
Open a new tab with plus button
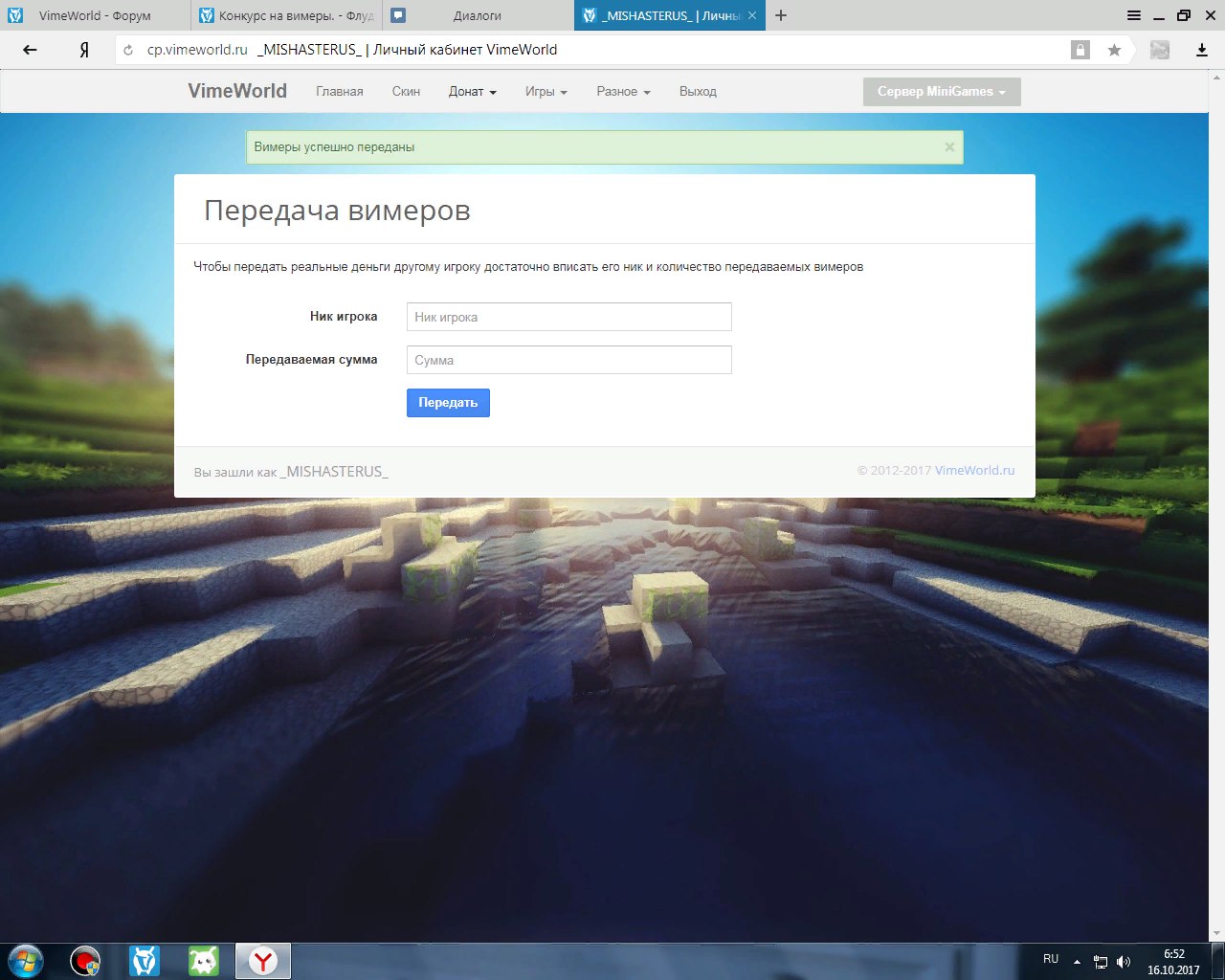781,15
